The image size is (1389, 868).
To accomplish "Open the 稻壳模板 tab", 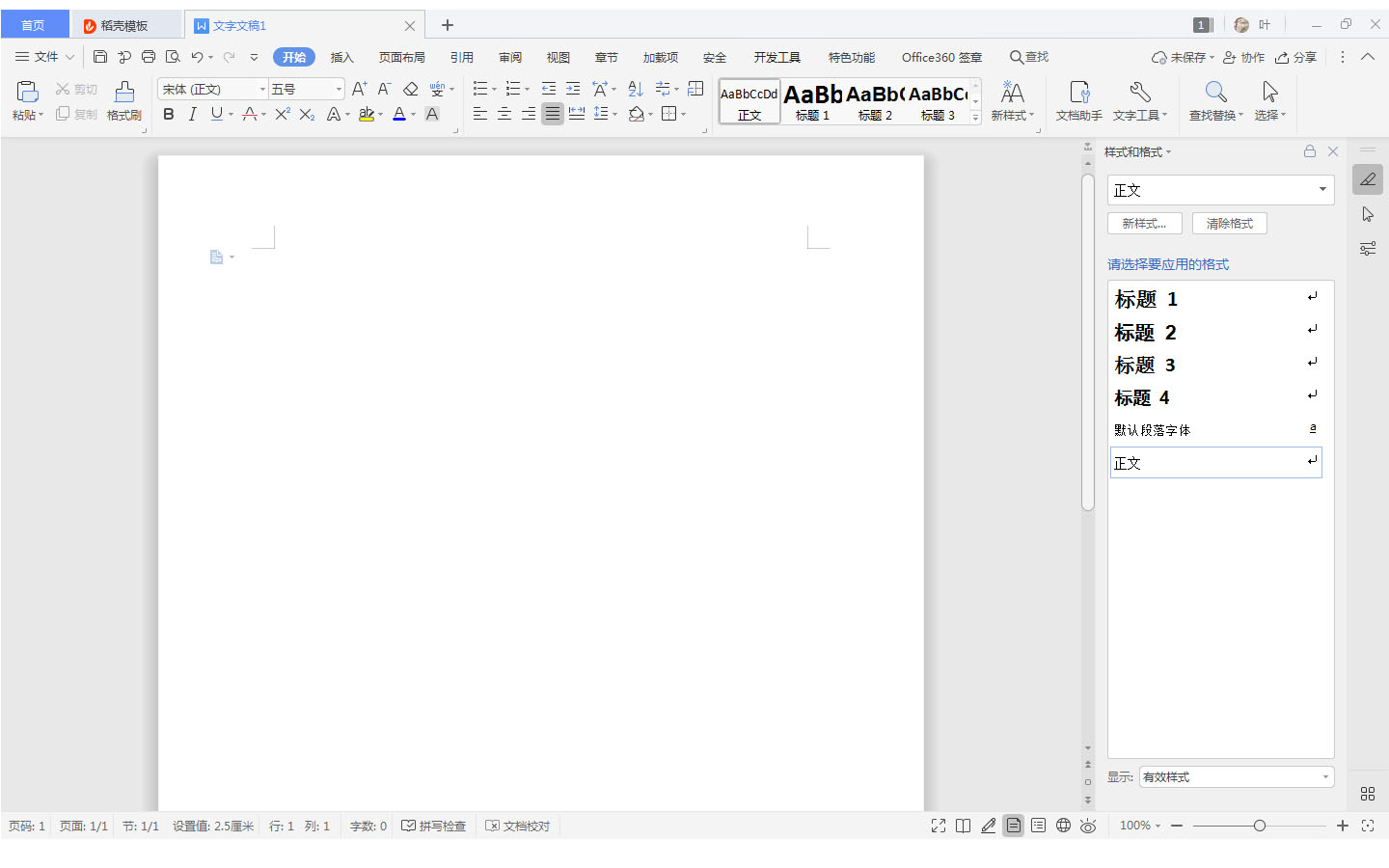I will click(x=125, y=25).
